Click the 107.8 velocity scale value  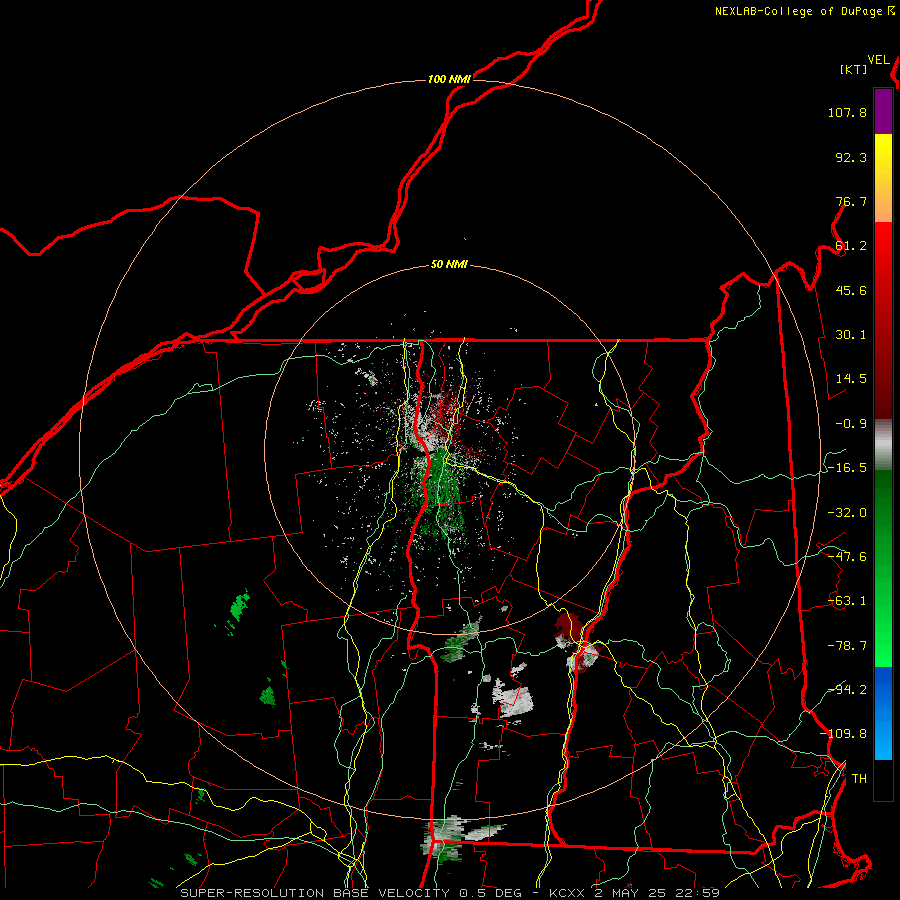click(847, 112)
